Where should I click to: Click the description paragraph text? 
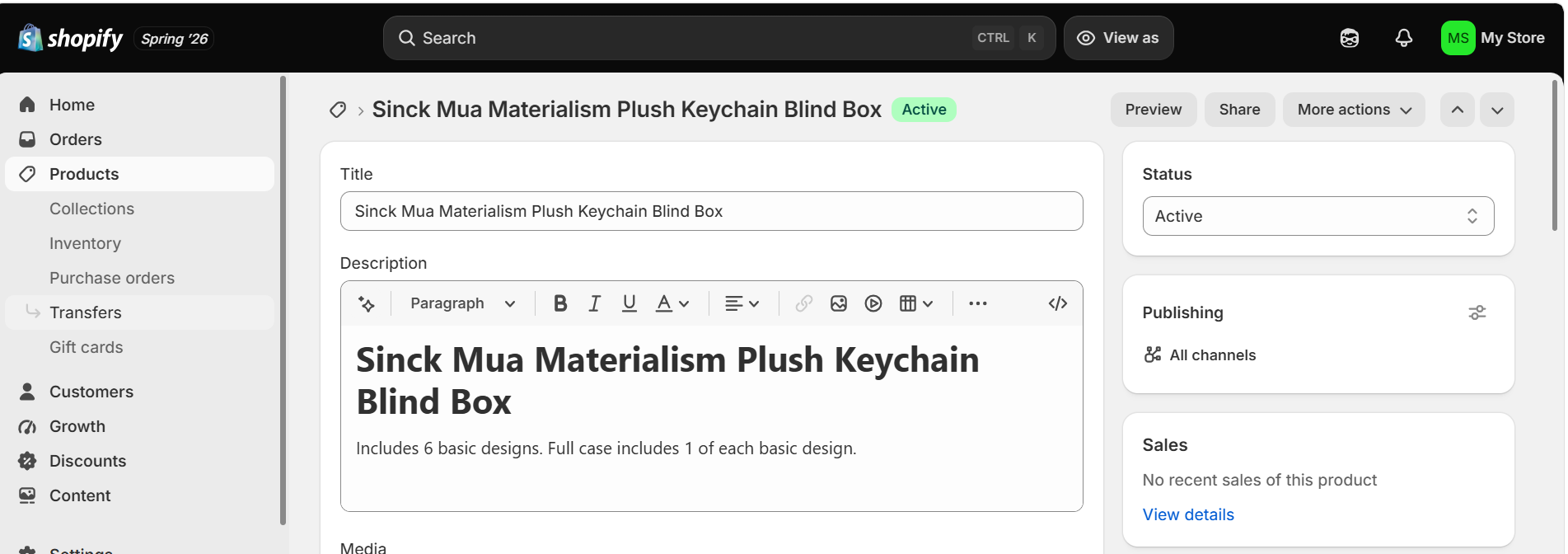606,448
